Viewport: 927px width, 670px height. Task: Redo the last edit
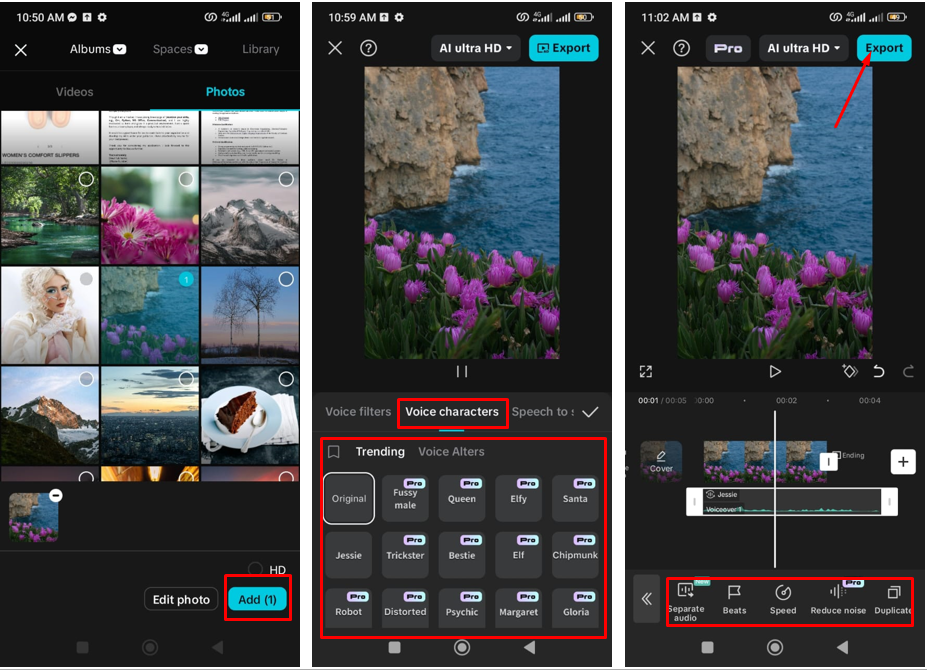(x=908, y=371)
